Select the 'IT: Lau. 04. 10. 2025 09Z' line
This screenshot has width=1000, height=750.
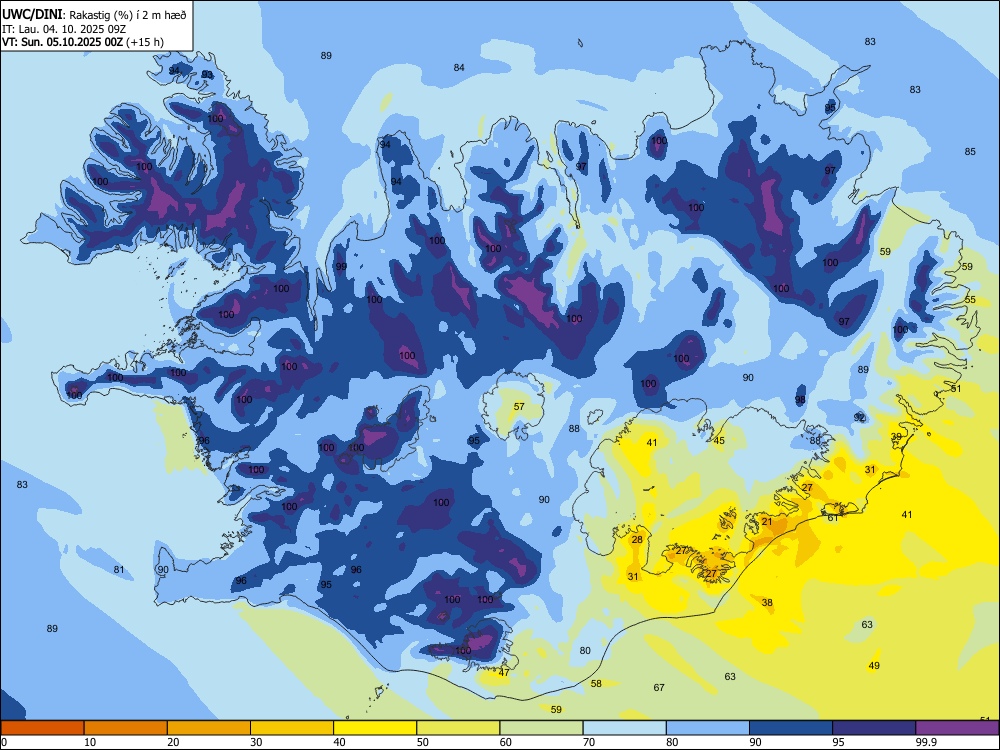coord(64,29)
